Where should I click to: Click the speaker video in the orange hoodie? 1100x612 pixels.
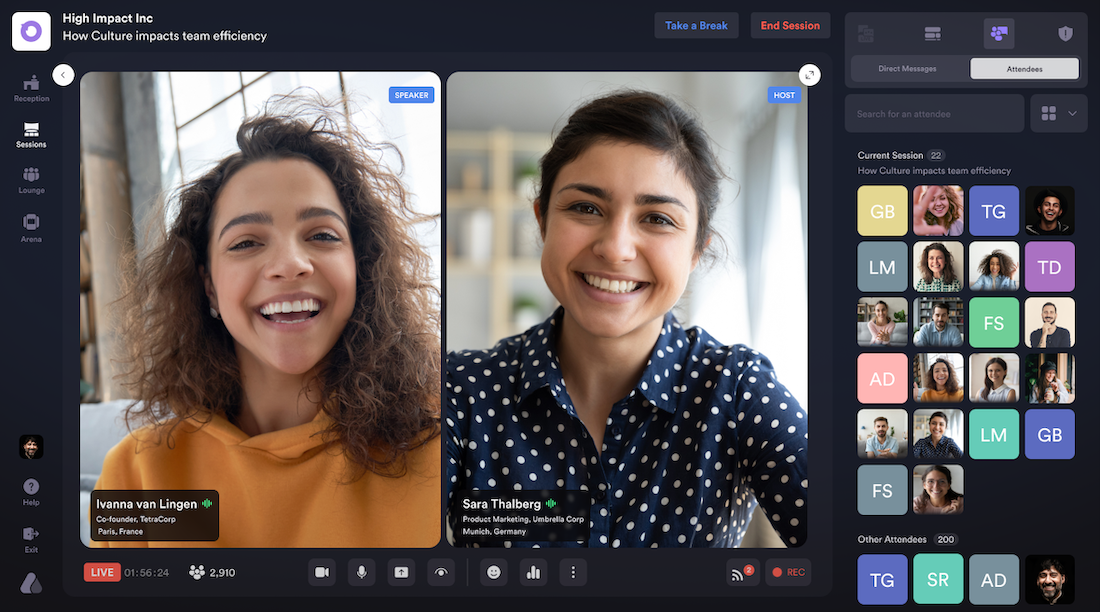[260, 310]
